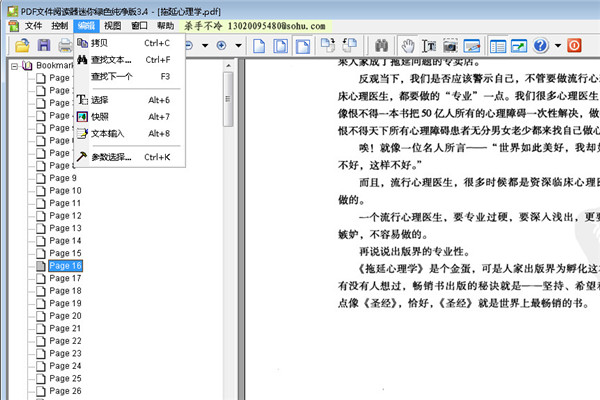Viewport: 600px width, 400px height.
Task: Open the 帮助 menu
Action: [x=165, y=25]
